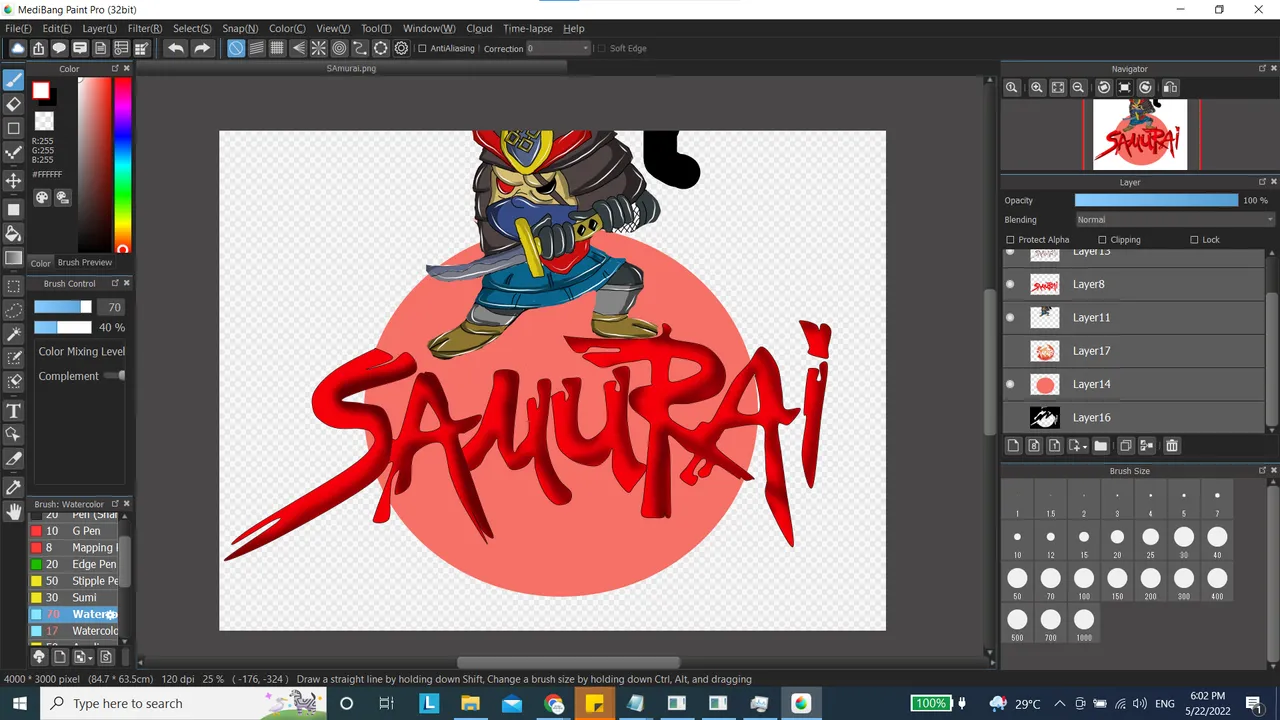This screenshot has width=1280, height=720.
Task: Select the Edge Pen brush
Action: (x=74, y=564)
